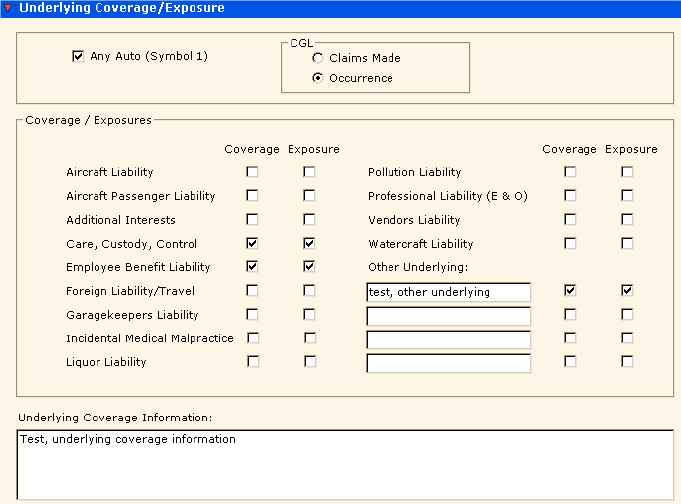This screenshot has height=504, width=681.
Task: Uncheck Care, Custody, Control Coverage checkbox
Action: tap(252, 243)
